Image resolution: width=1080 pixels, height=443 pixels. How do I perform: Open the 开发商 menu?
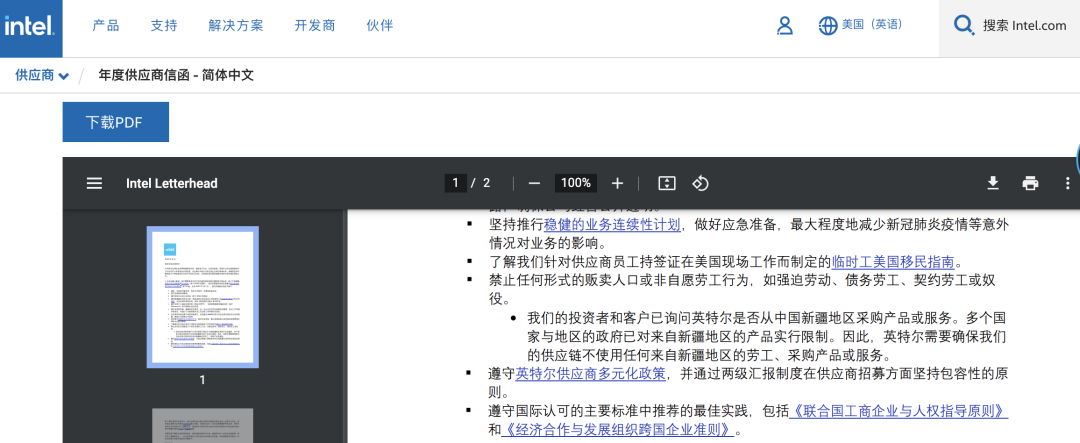point(315,25)
